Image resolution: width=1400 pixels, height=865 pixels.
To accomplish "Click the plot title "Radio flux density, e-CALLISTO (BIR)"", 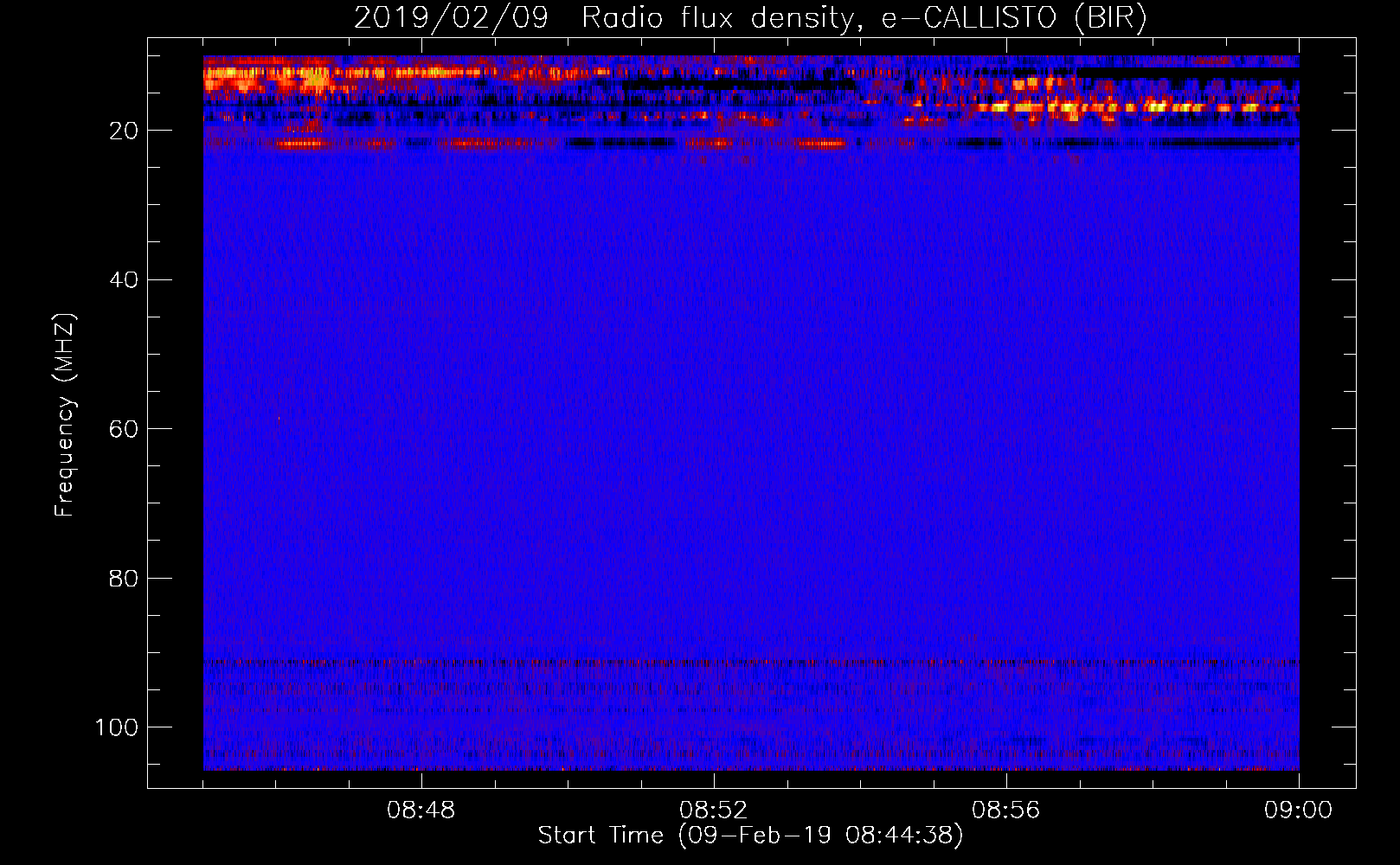I will coord(864,18).
